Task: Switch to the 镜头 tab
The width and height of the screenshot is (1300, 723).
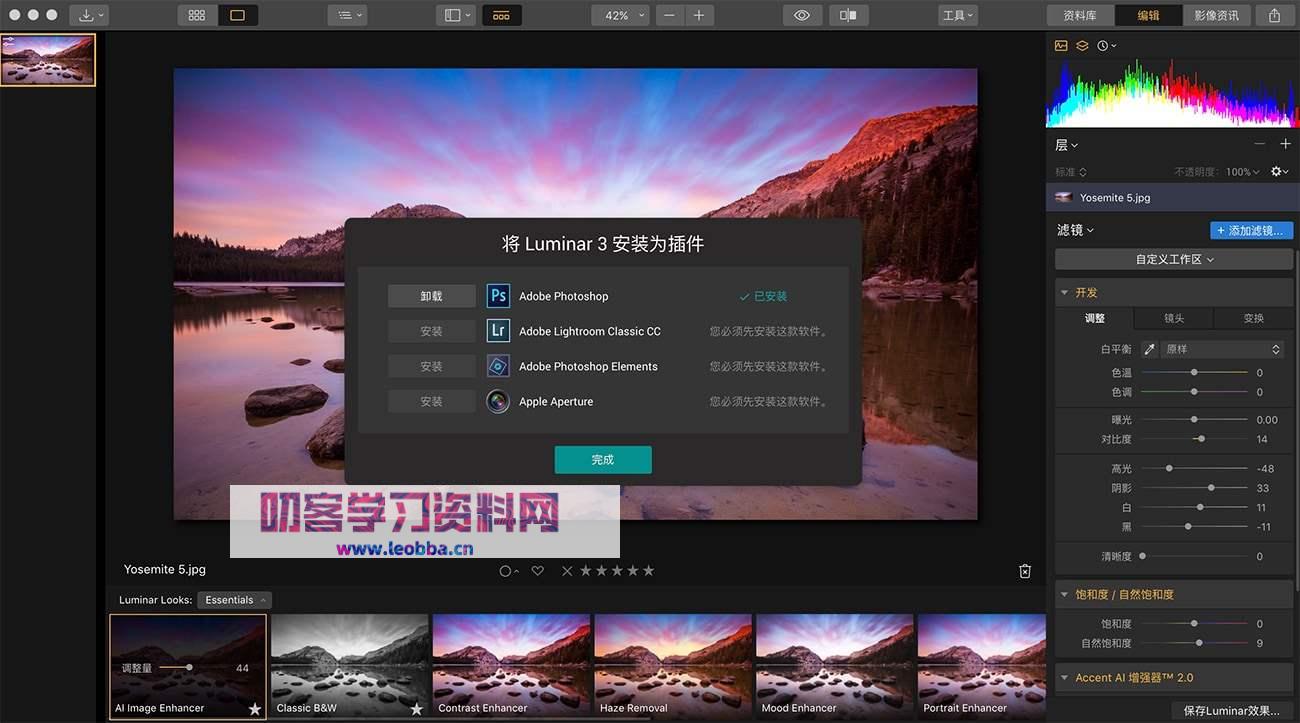Action: click(1174, 318)
